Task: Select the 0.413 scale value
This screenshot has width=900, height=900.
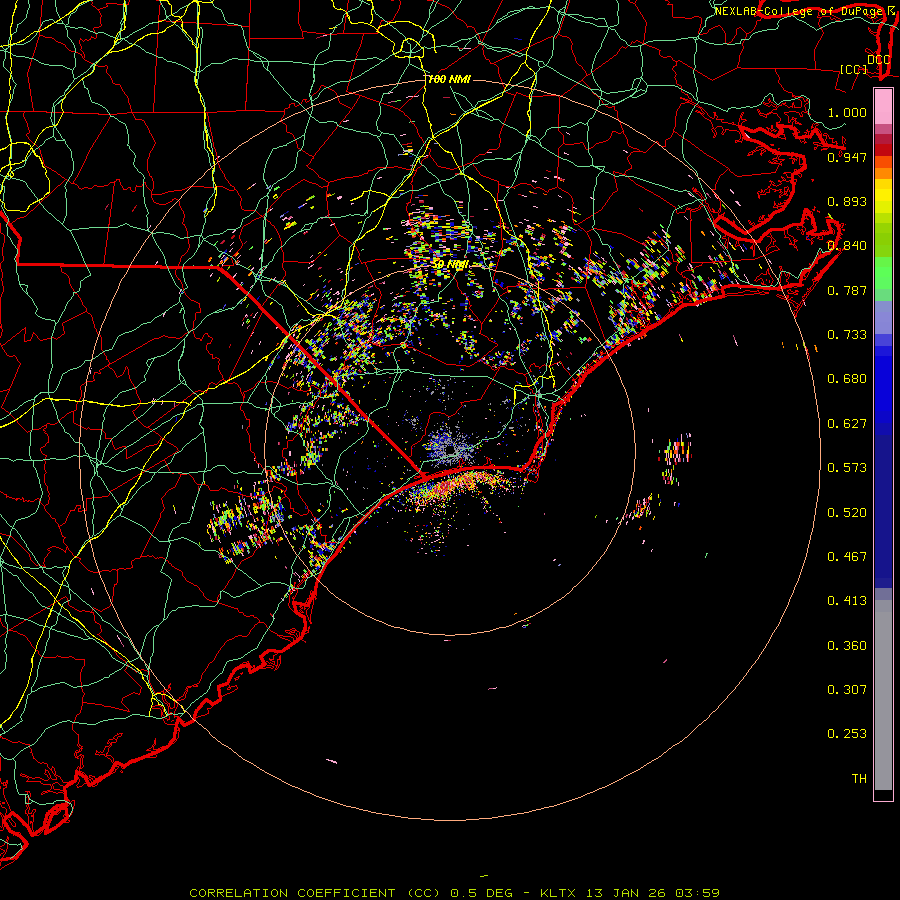Action: pos(847,601)
